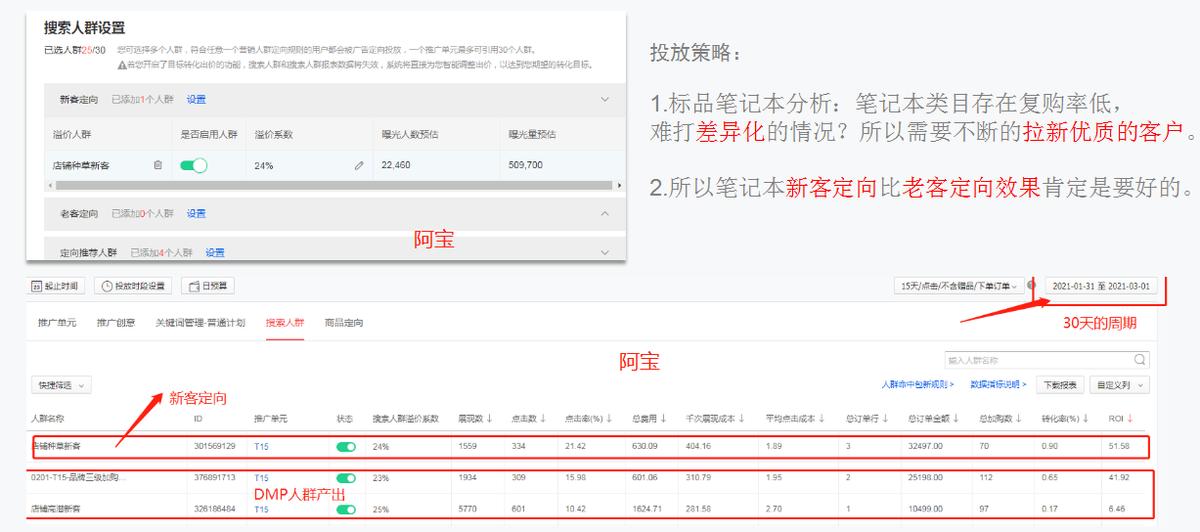Viewport: 1200px width, 532px height.
Task: Click the 起止时间 button
Action: (x=56, y=286)
